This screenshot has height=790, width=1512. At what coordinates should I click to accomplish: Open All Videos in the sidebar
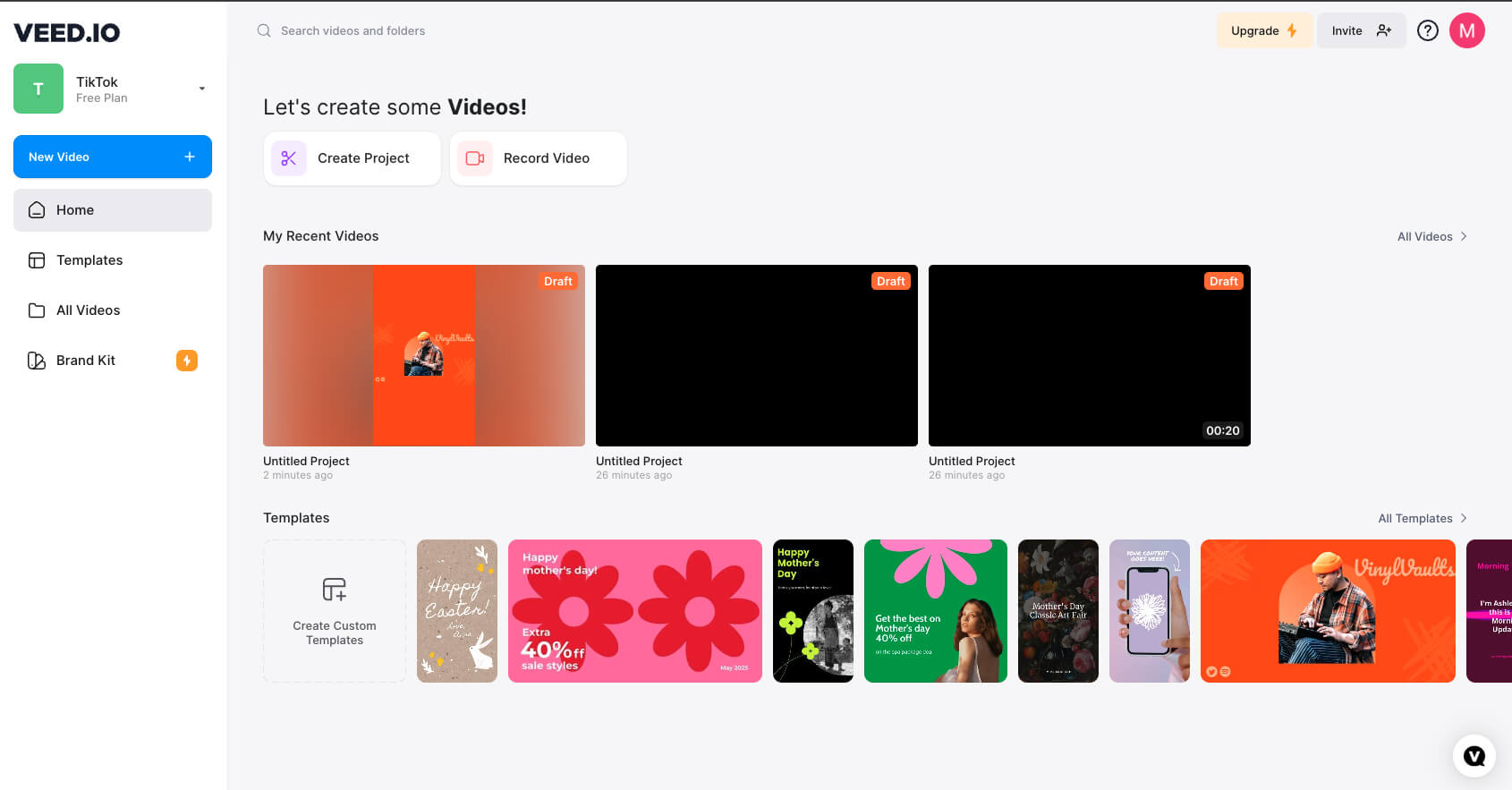pyautogui.click(x=113, y=310)
